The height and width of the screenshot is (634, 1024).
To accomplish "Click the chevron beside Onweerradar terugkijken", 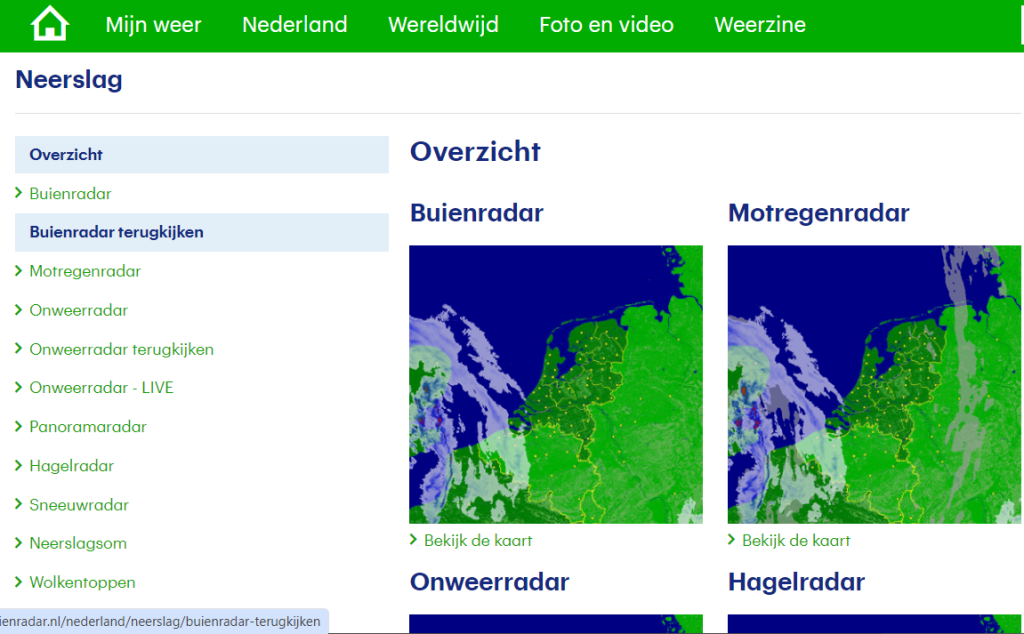I will pyautogui.click(x=19, y=348).
